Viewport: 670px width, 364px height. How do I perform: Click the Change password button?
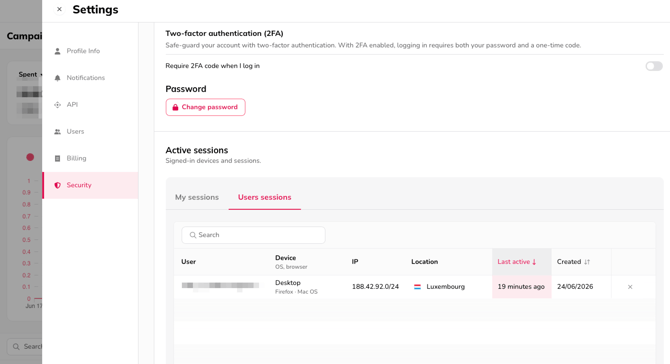click(206, 107)
